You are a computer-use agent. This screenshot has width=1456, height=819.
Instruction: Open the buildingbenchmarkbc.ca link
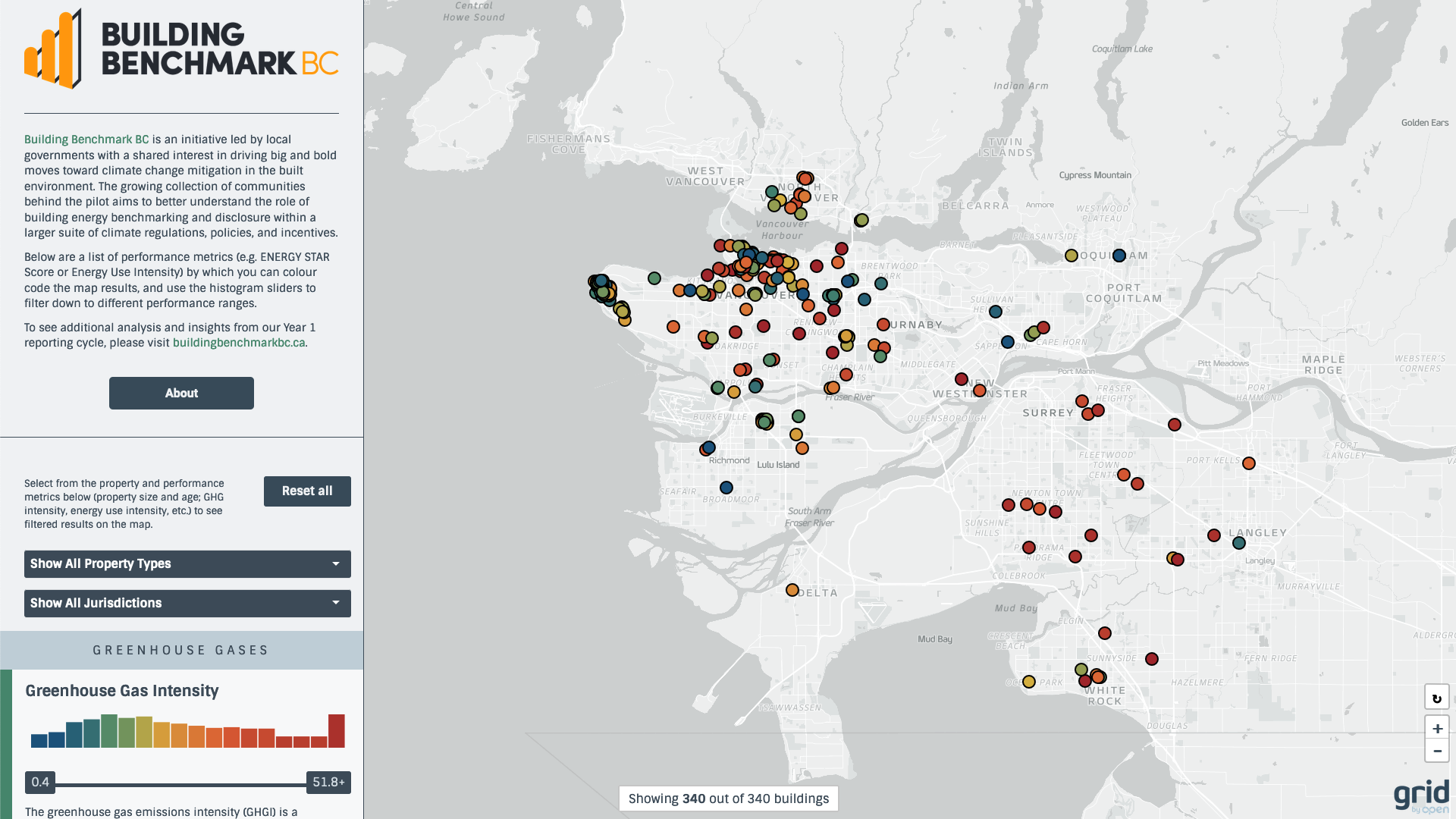pos(239,343)
